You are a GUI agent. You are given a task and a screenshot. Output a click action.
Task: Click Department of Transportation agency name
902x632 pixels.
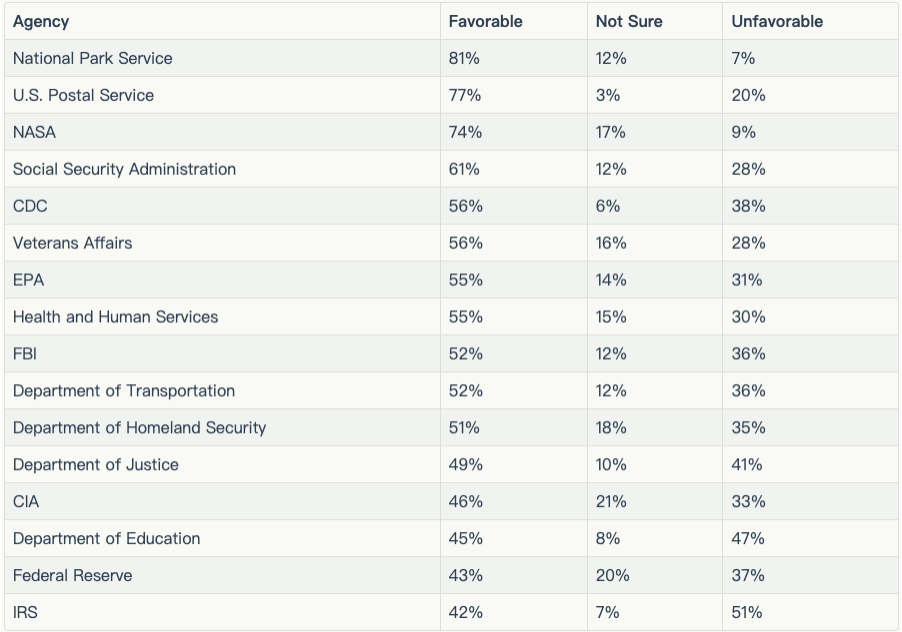click(124, 391)
